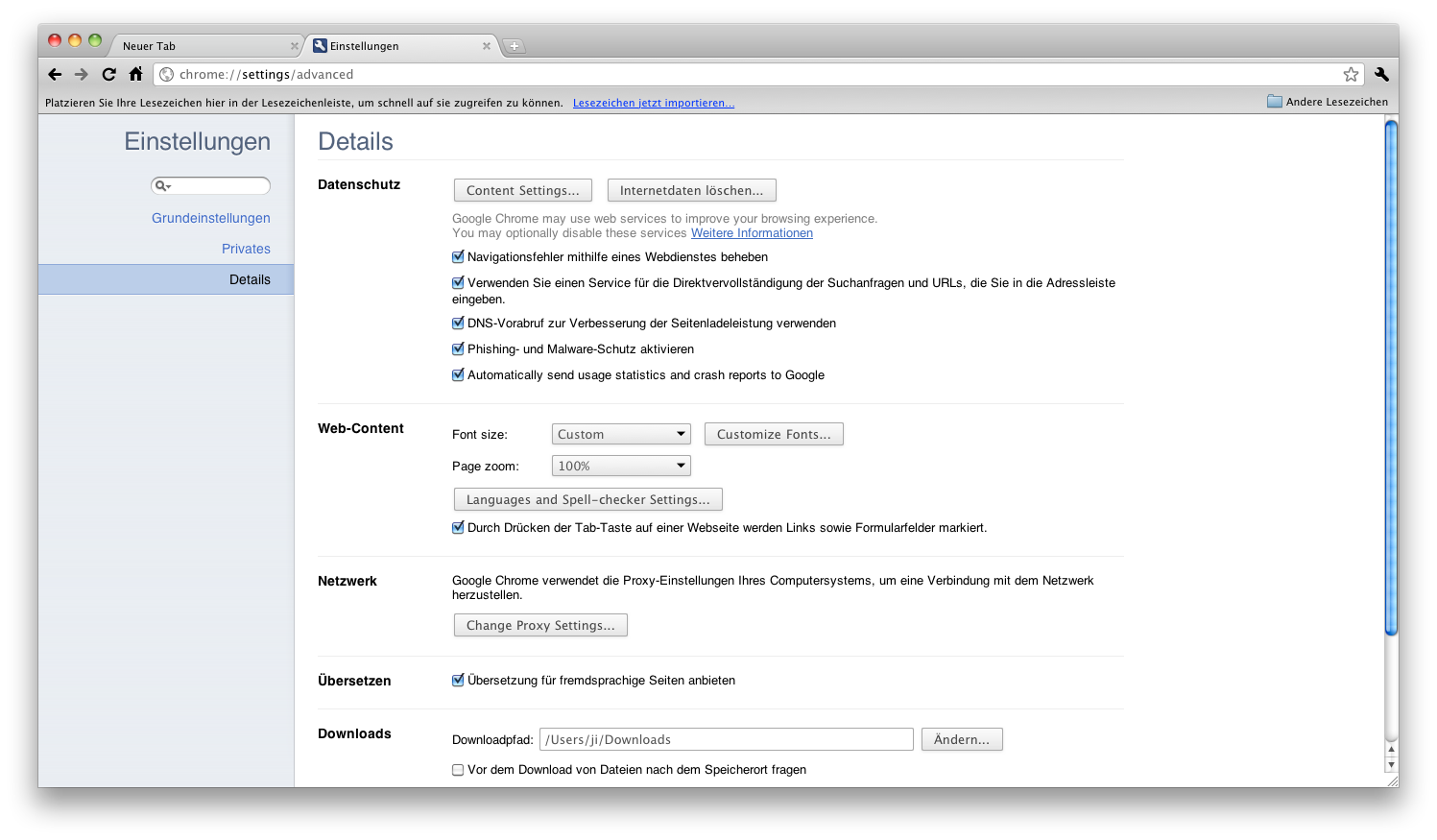Click the reload page icon
1437x840 pixels.
click(x=108, y=74)
